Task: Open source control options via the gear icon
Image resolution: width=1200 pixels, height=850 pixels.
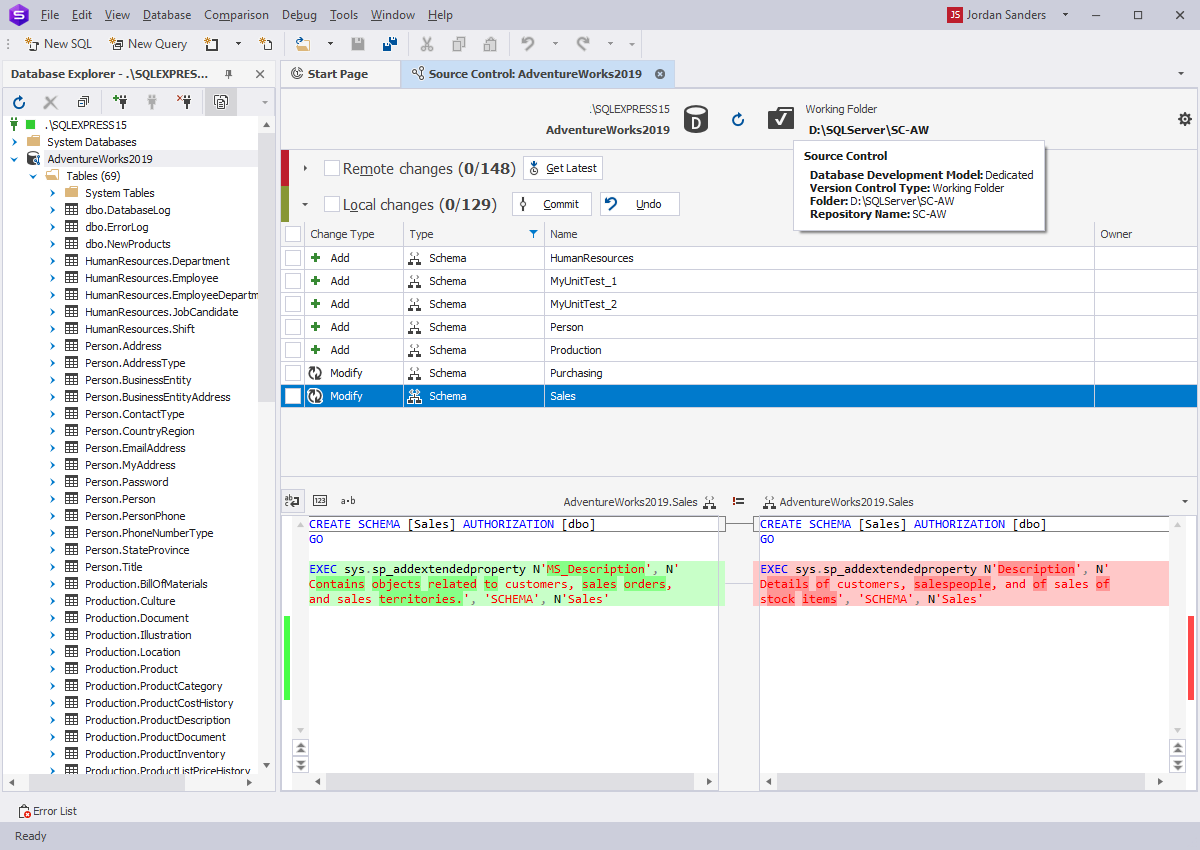Action: point(1184,118)
